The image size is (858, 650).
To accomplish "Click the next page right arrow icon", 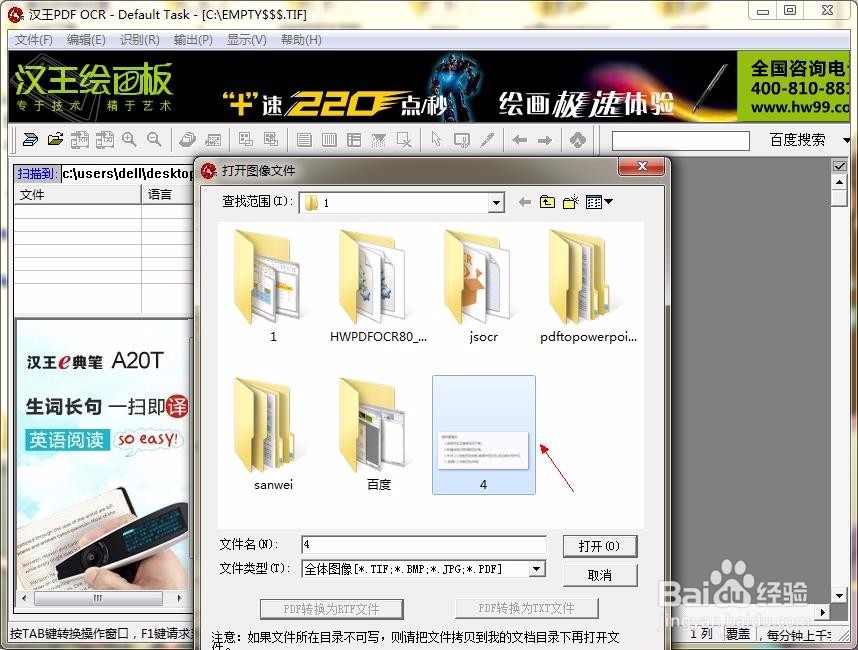I will 544,141.
